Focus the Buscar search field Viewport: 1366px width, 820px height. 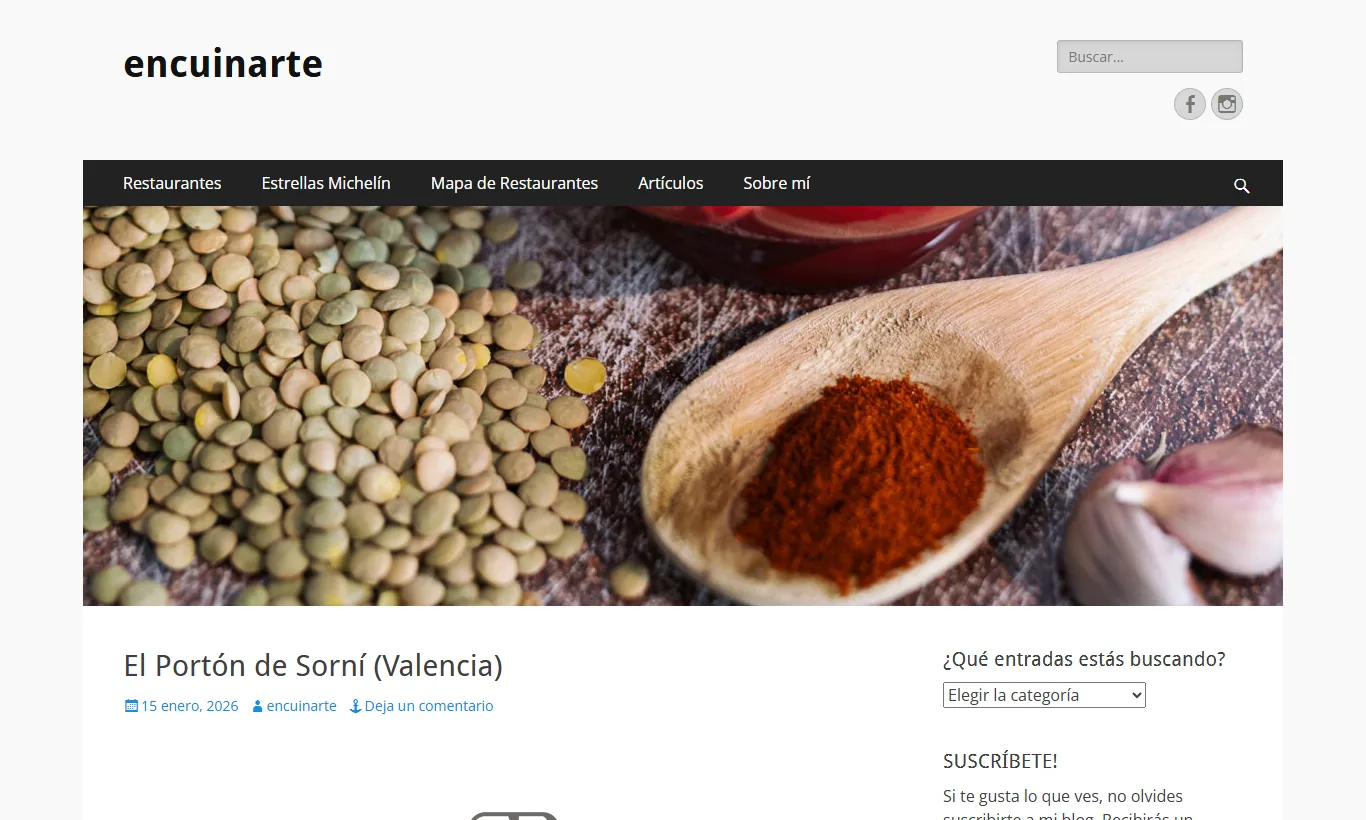pos(1150,57)
